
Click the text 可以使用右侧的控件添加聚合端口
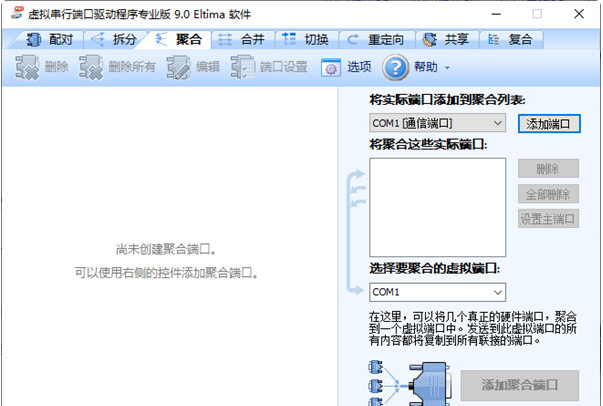tap(166, 273)
